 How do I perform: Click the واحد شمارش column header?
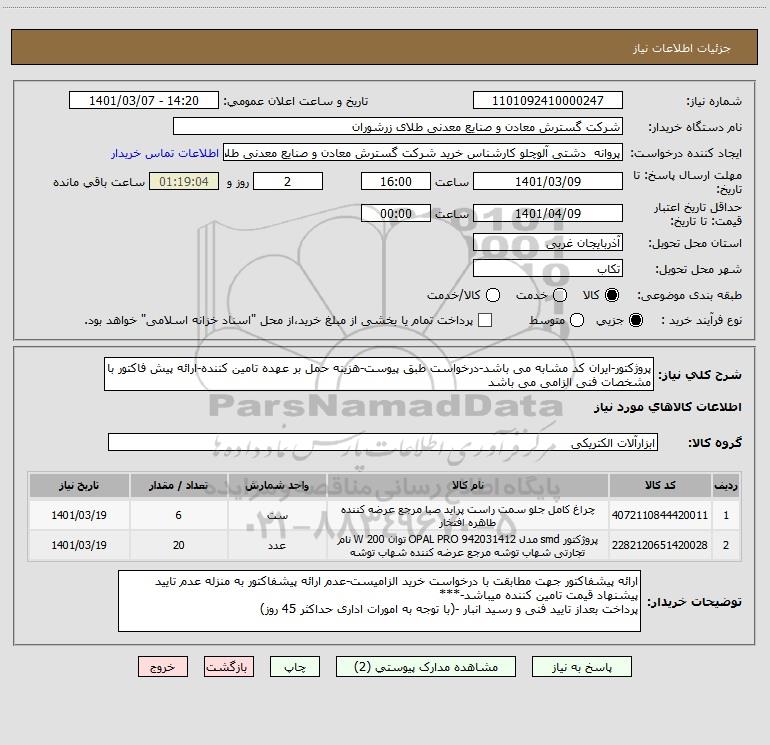(x=277, y=485)
